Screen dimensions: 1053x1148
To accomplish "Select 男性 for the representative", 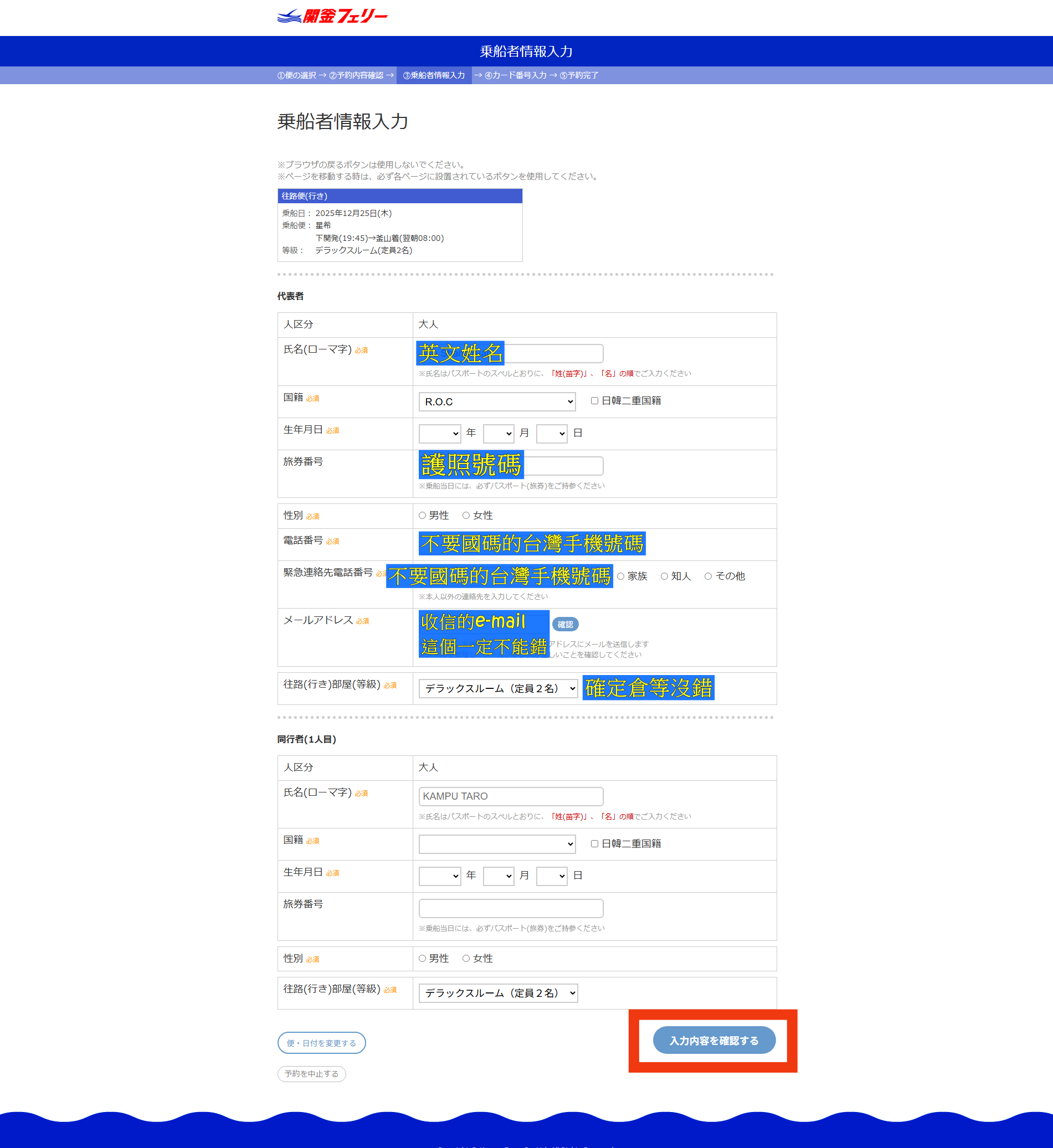I will click(422, 516).
